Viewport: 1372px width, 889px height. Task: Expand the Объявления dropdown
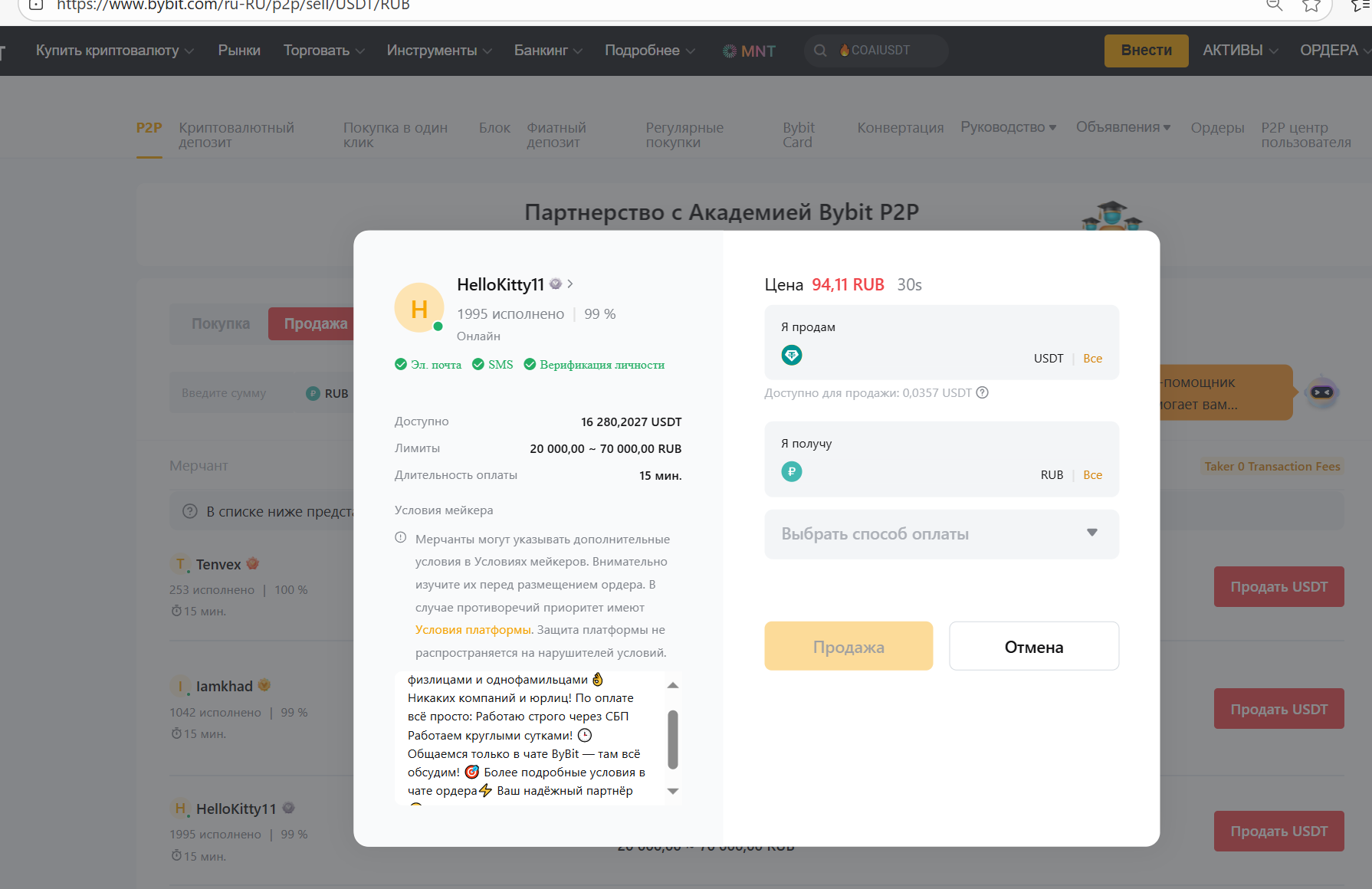(x=1124, y=127)
